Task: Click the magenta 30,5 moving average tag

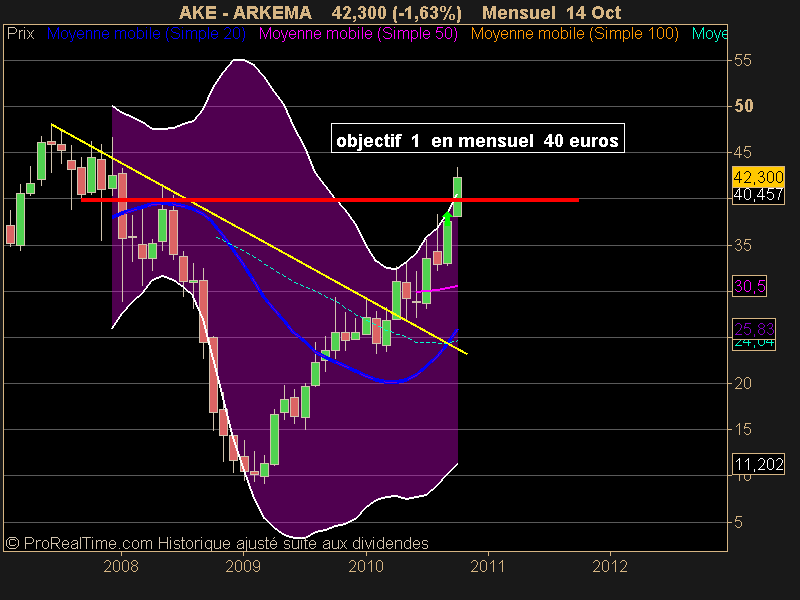Action: click(749, 286)
